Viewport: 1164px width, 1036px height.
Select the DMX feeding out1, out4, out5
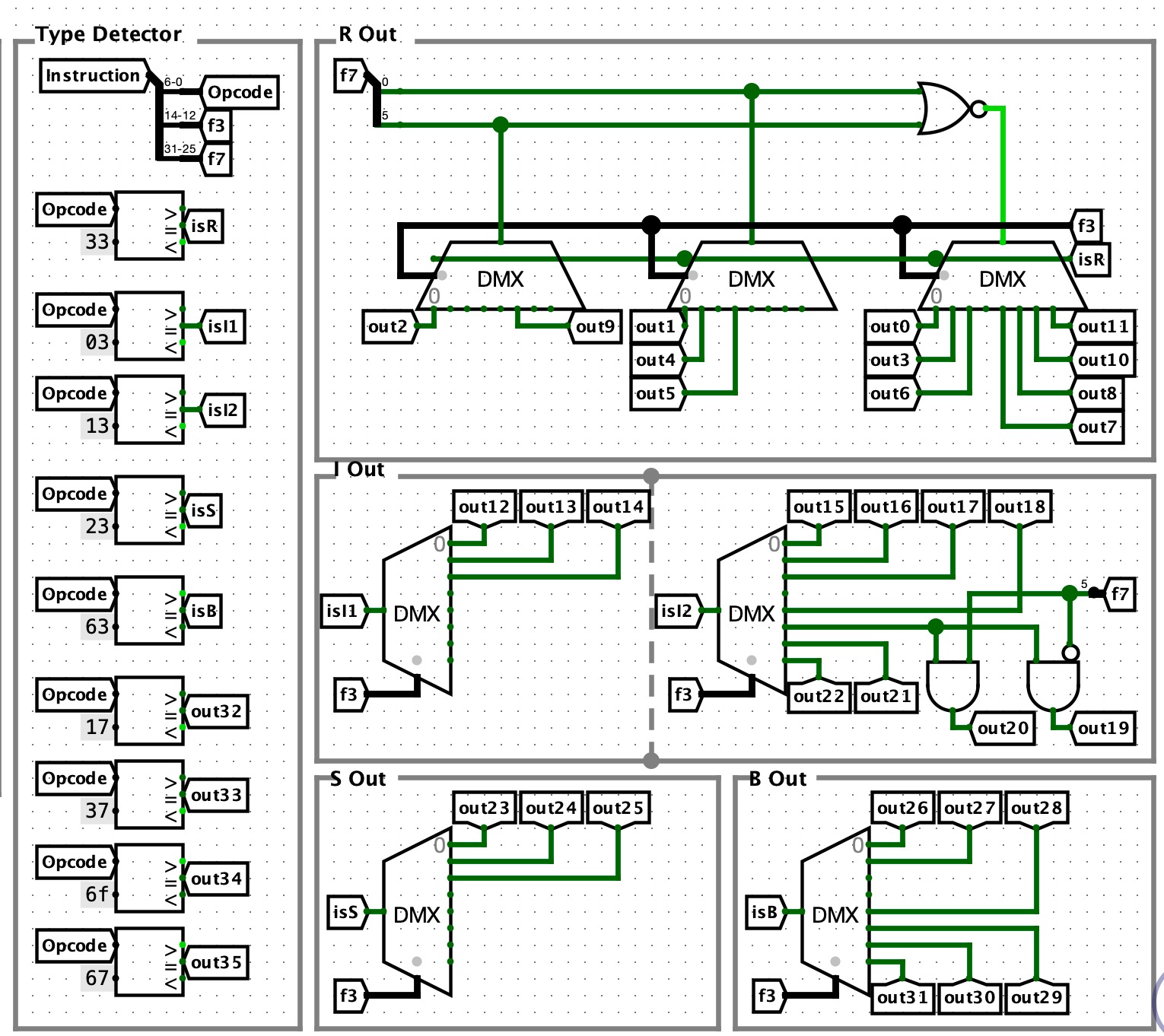(x=752, y=277)
